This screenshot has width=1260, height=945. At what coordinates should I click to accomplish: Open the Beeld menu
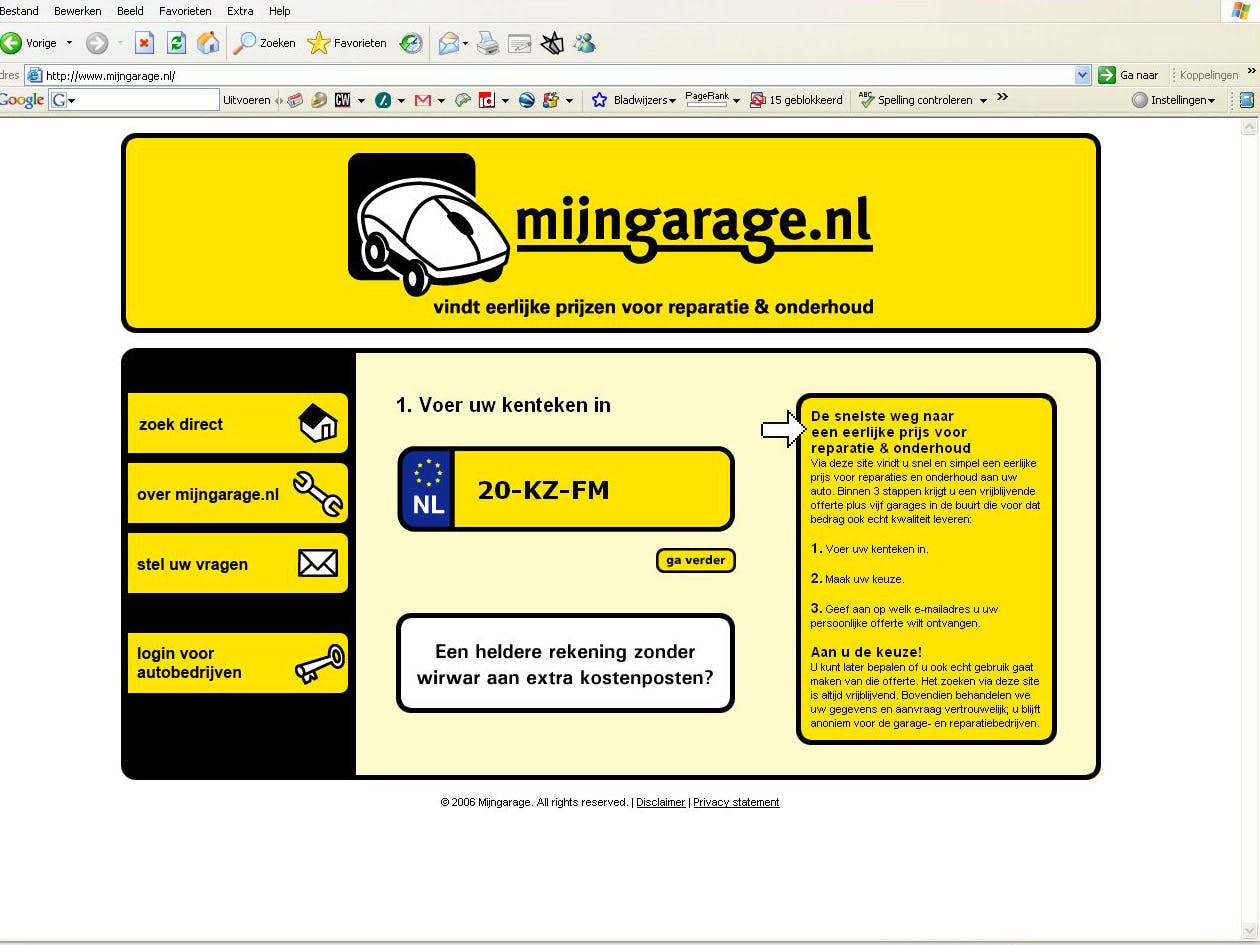[130, 11]
